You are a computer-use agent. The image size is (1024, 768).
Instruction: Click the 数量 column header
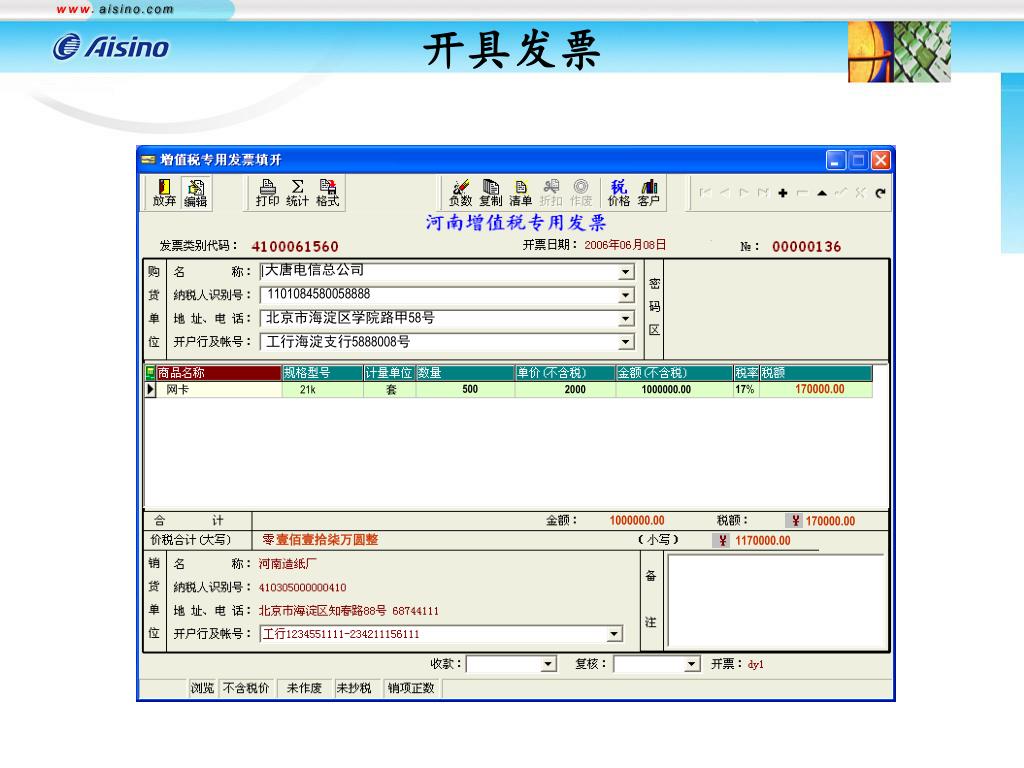coord(466,373)
